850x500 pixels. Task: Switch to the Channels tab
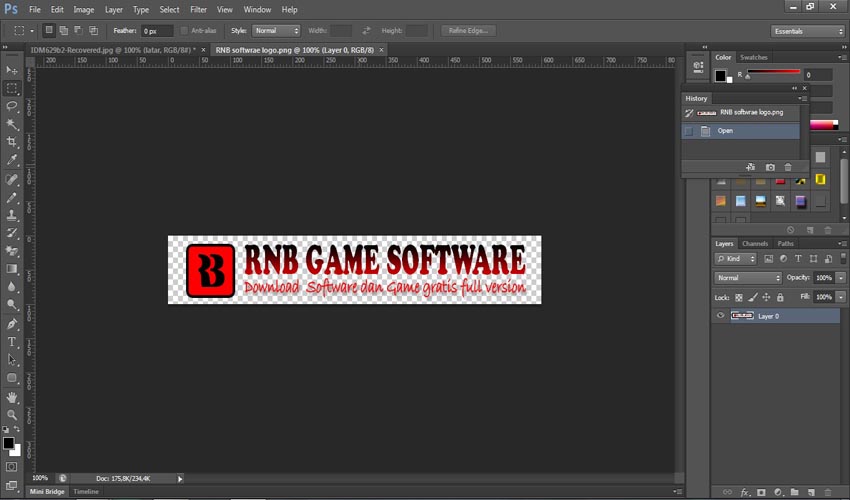tap(755, 243)
